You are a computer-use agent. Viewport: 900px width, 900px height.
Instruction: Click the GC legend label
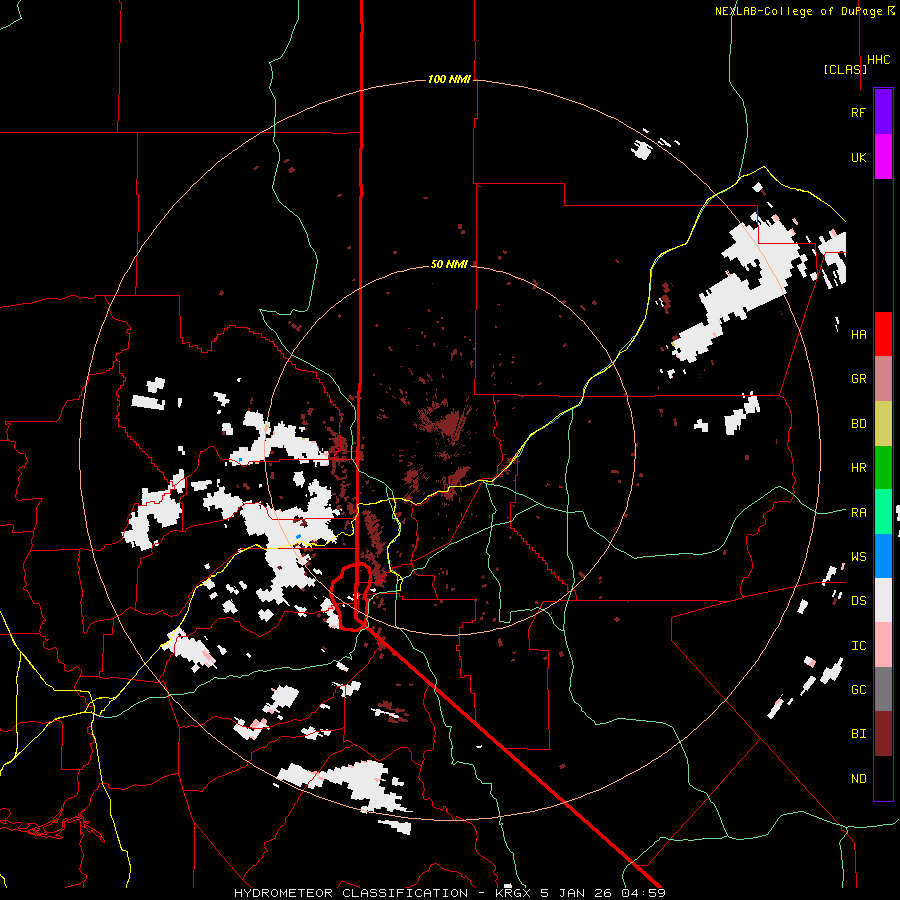[x=858, y=690]
